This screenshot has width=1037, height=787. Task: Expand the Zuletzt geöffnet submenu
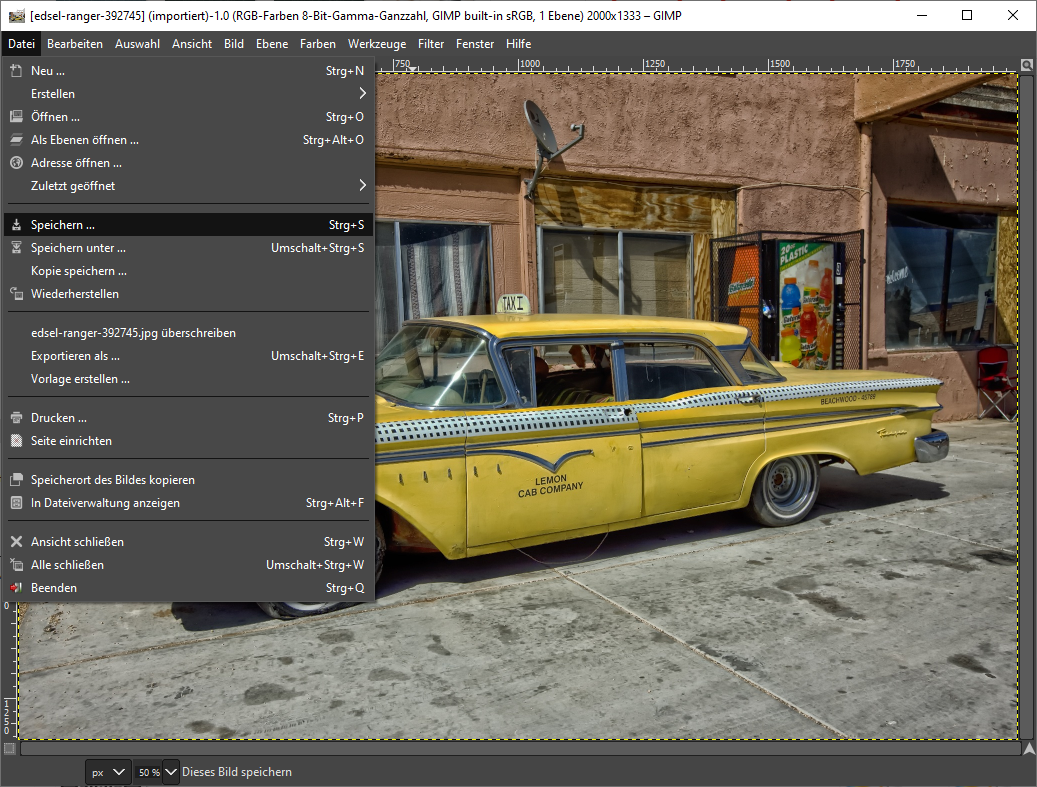(x=362, y=186)
